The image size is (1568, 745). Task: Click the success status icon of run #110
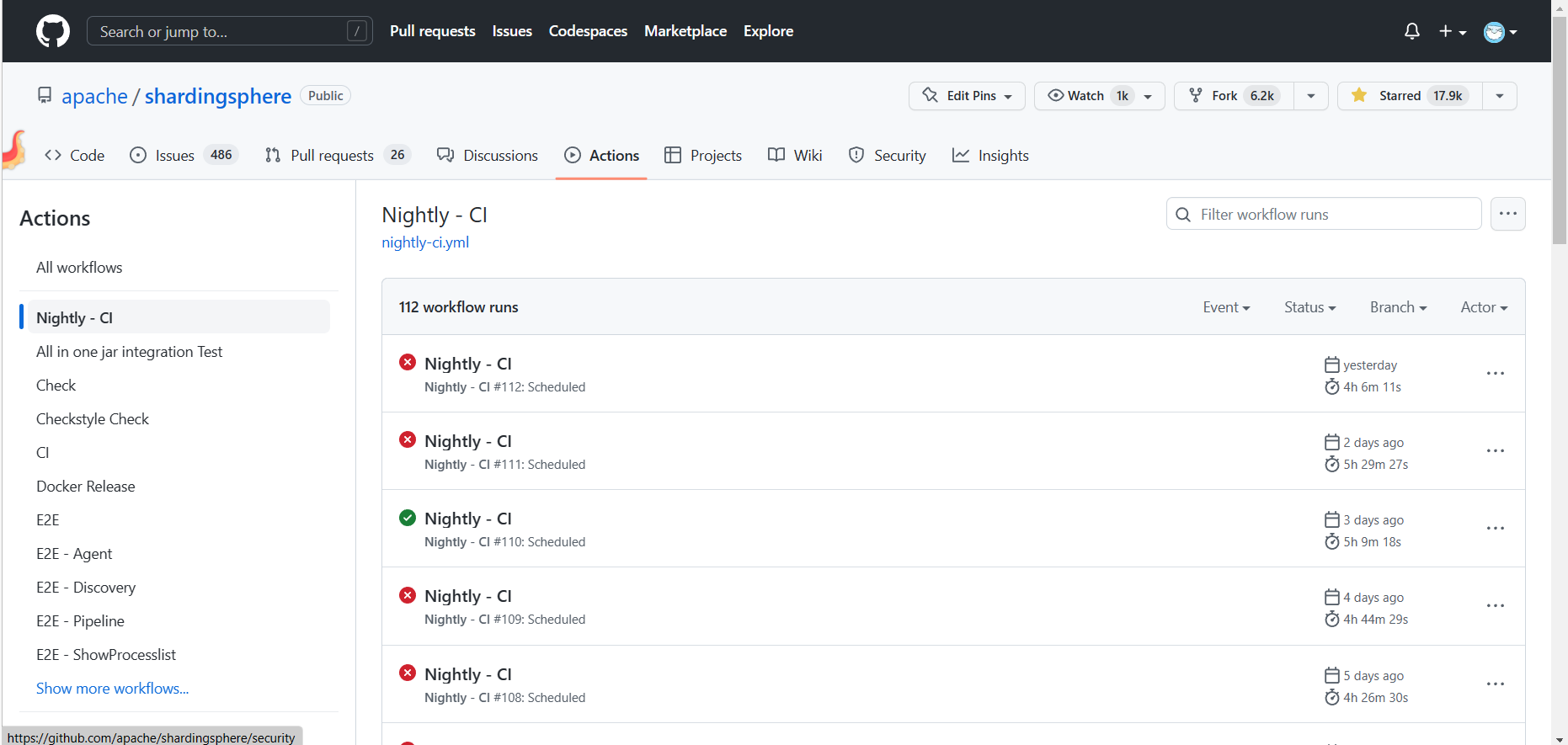coord(408,517)
